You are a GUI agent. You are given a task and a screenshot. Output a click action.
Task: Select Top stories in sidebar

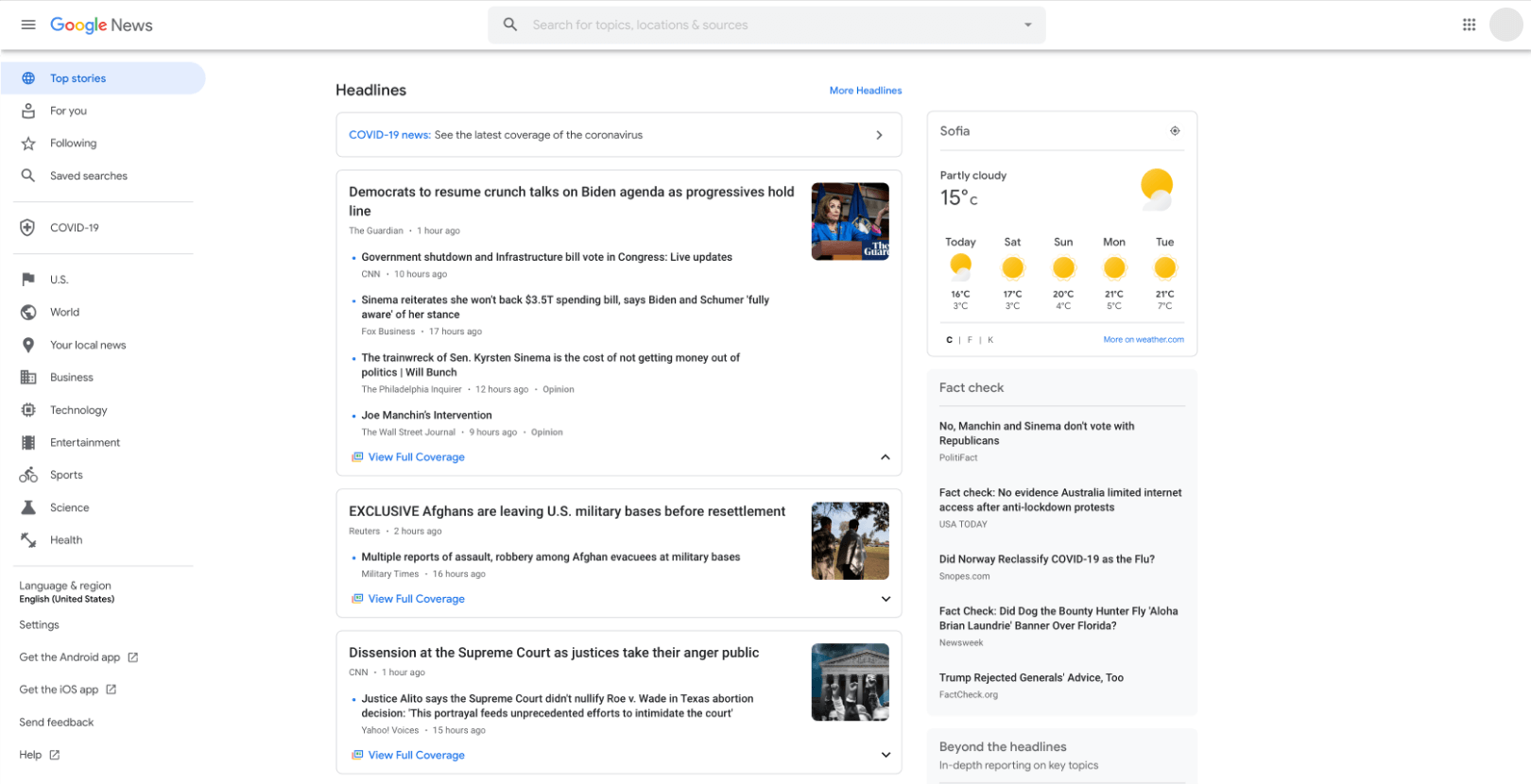tap(77, 78)
